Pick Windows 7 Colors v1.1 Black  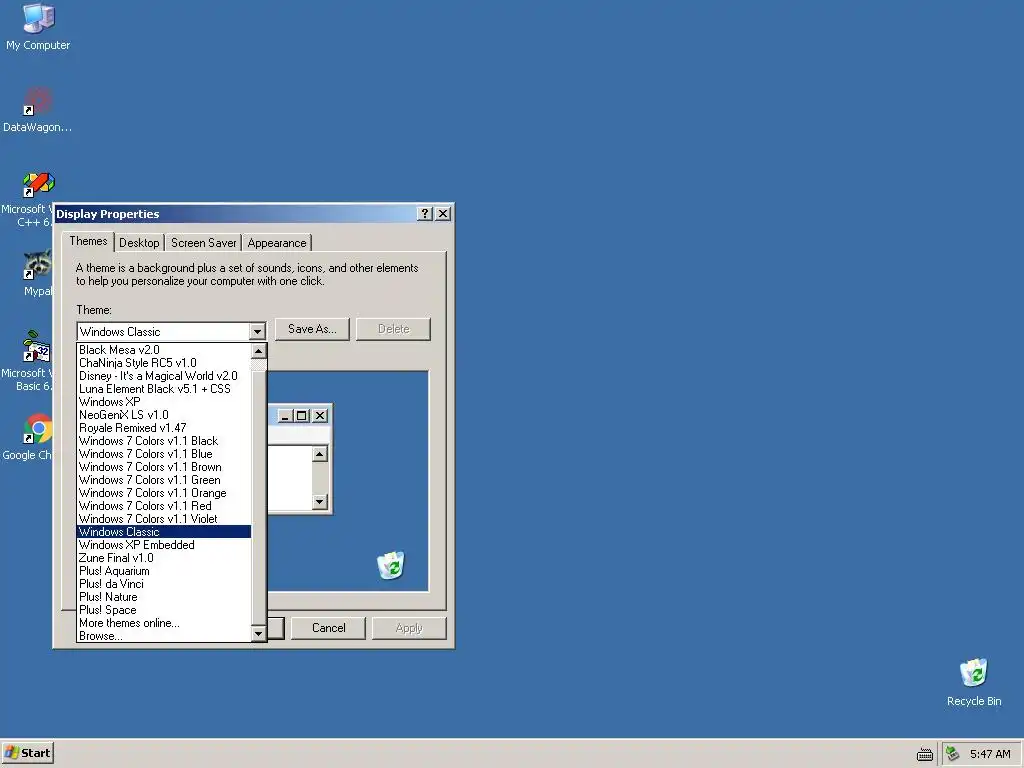coord(164,441)
